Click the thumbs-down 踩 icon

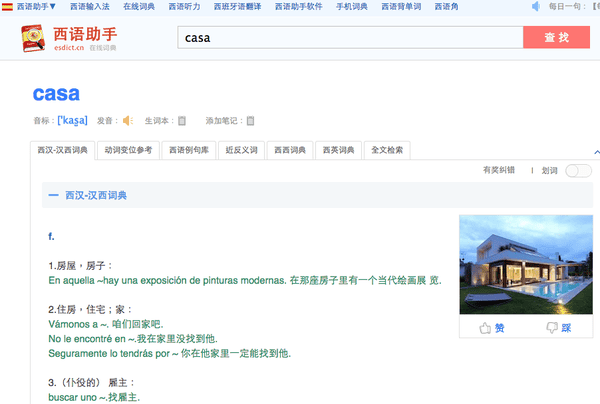click(551, 328)
